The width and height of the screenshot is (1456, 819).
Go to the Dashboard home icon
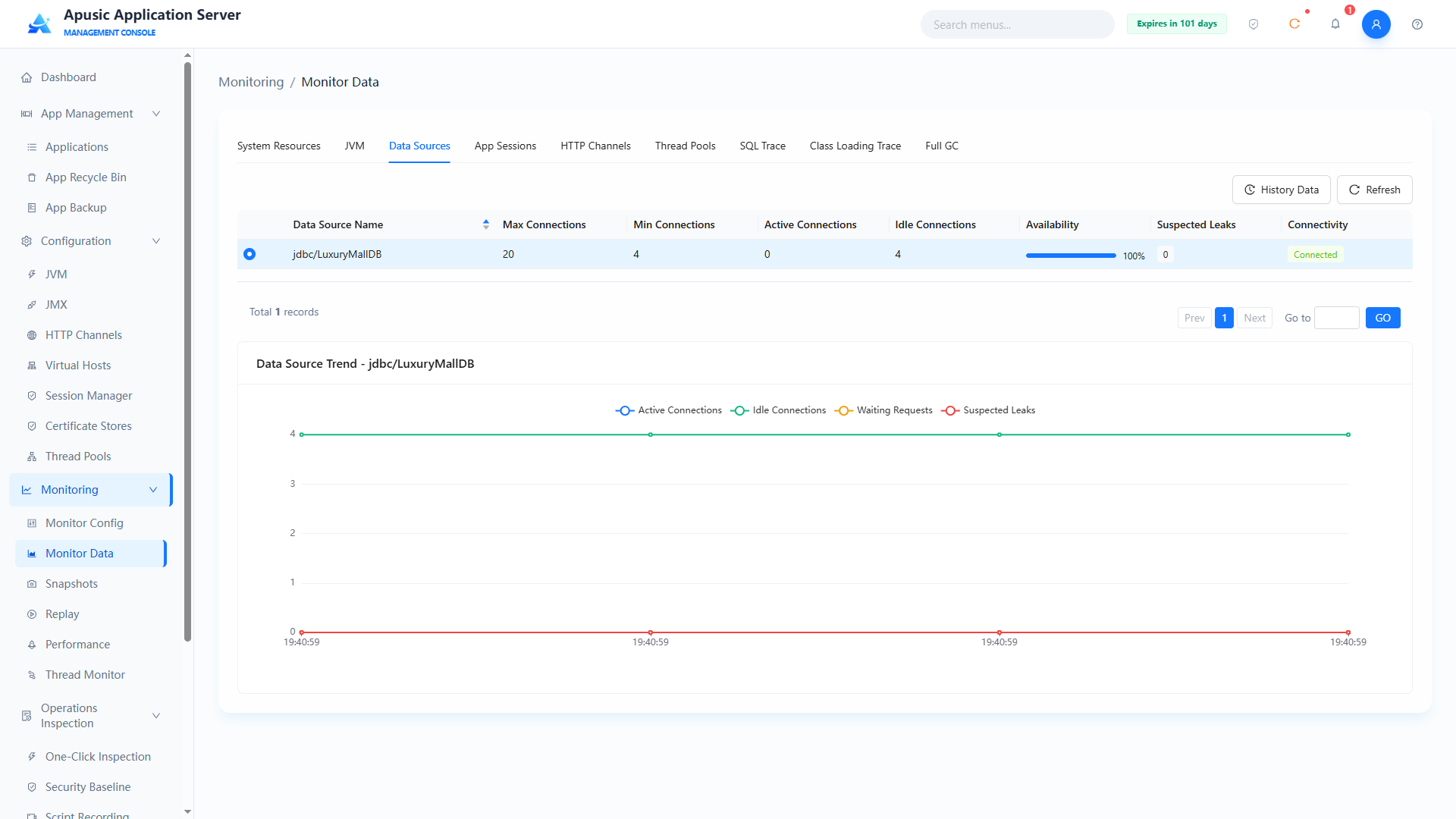tap(27, 77)
